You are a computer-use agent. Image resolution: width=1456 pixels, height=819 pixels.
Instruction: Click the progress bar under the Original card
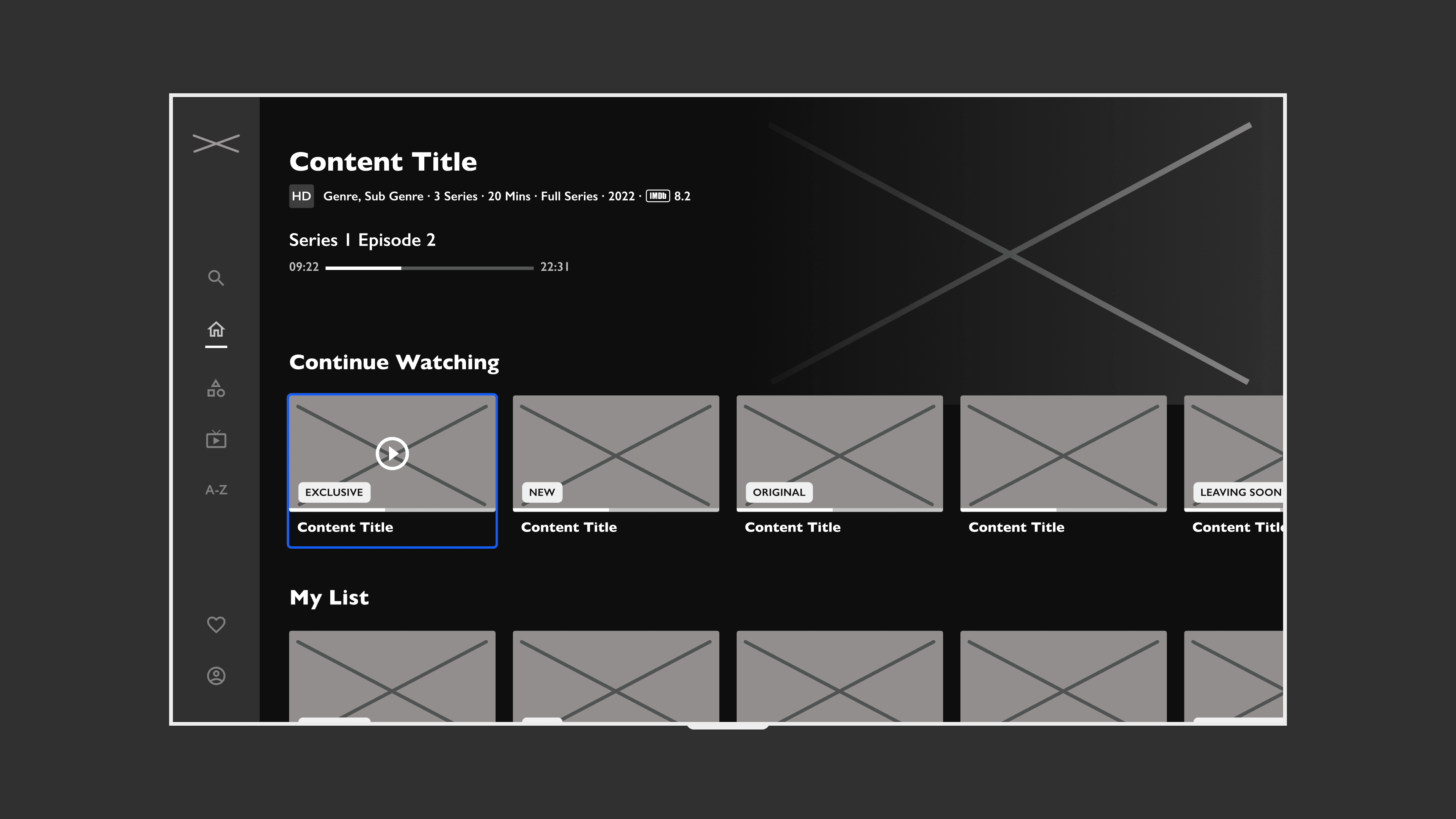click(840, 510)
